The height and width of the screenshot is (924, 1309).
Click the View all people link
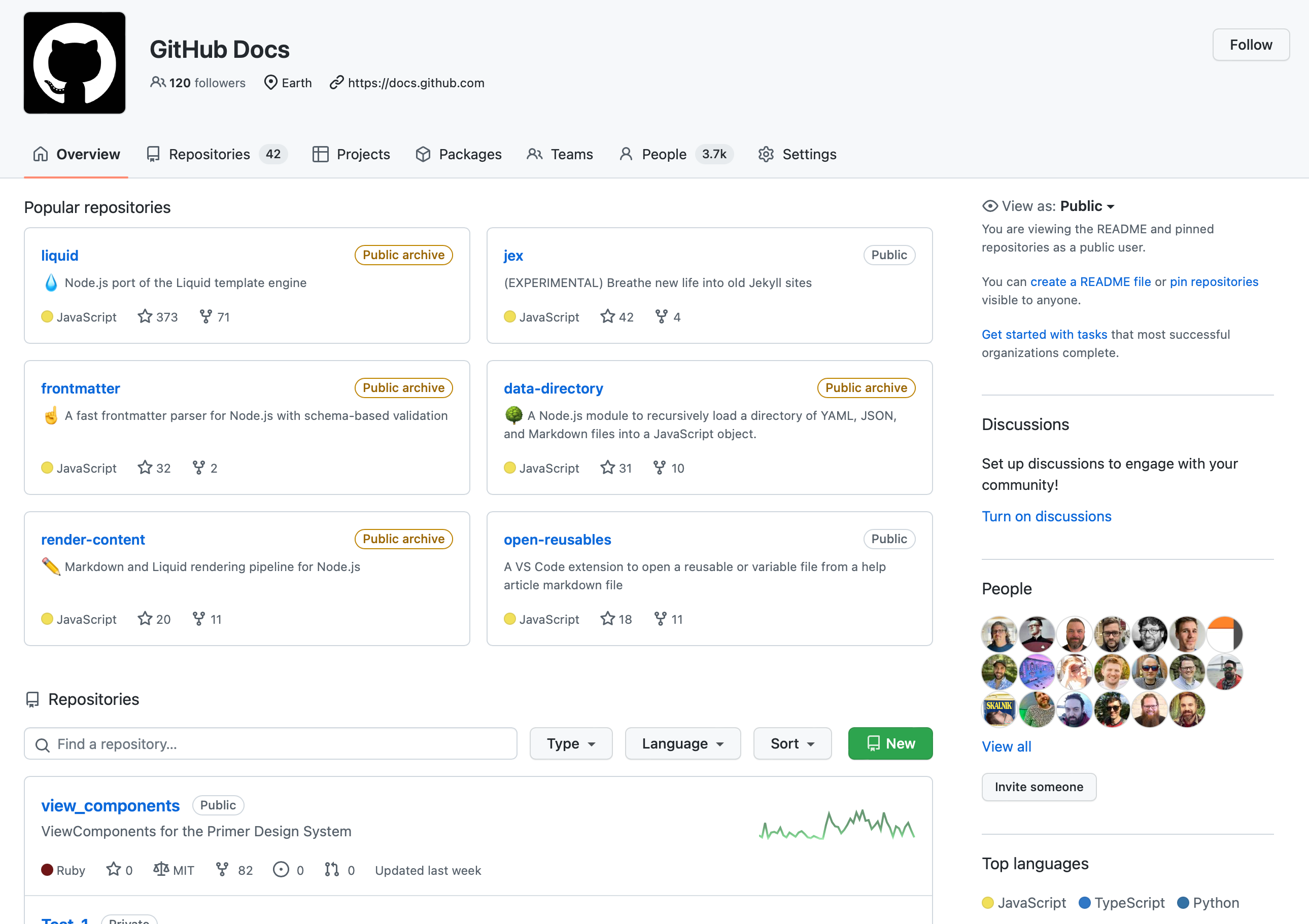[x=1007, y=745]
